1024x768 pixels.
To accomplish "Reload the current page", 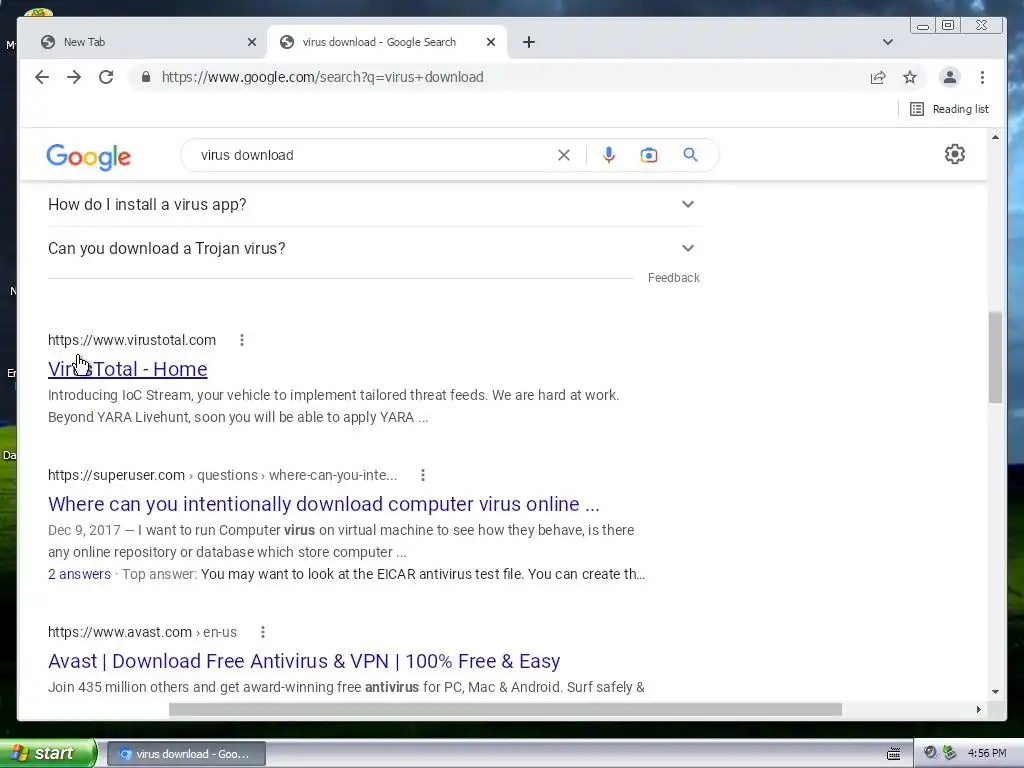I will click(106, 77).
